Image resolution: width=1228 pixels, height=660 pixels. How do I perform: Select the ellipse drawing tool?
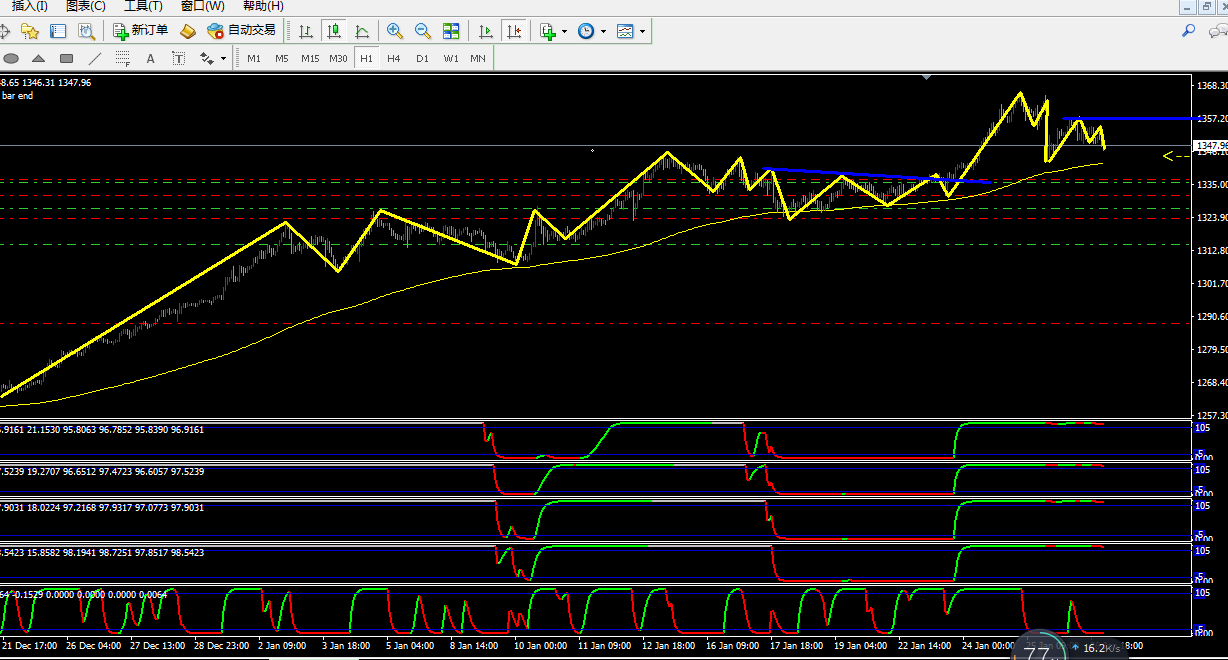pos(11,58)
